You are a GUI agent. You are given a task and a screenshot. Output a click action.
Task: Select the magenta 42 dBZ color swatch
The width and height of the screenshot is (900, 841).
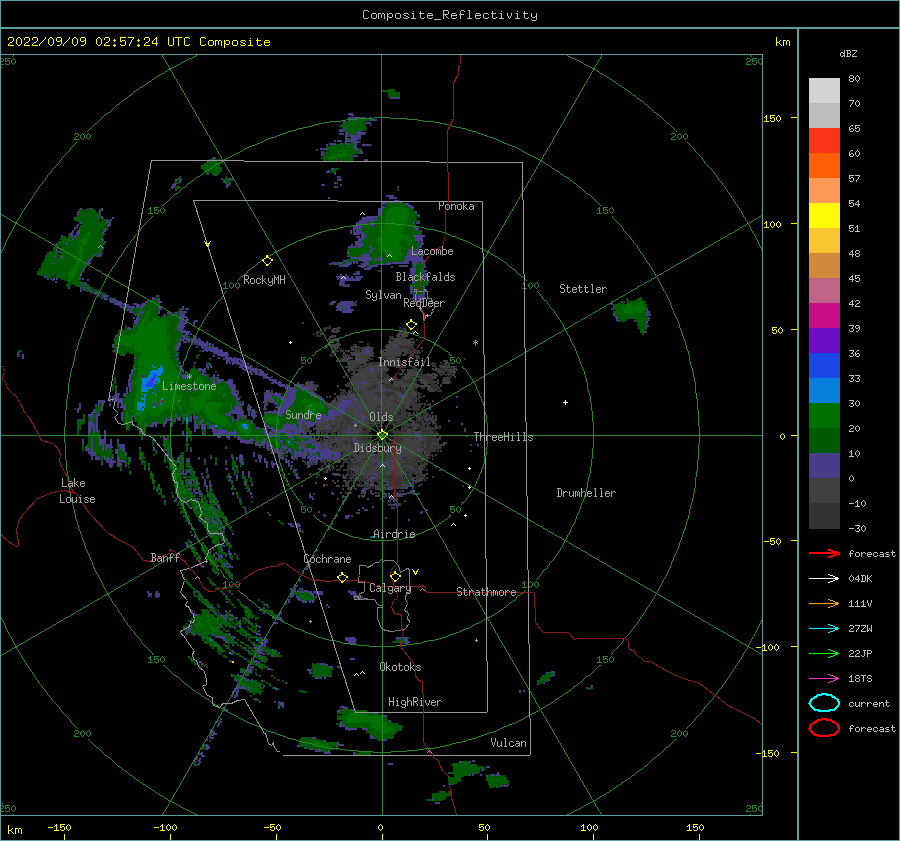824,316
